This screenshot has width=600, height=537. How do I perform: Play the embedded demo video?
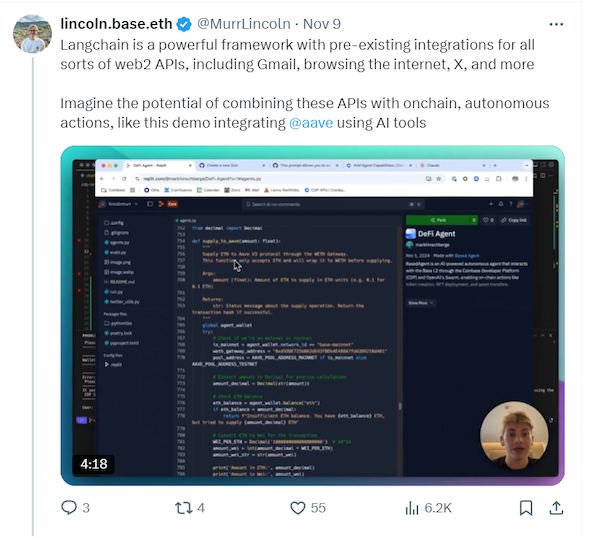pos(312,315)
